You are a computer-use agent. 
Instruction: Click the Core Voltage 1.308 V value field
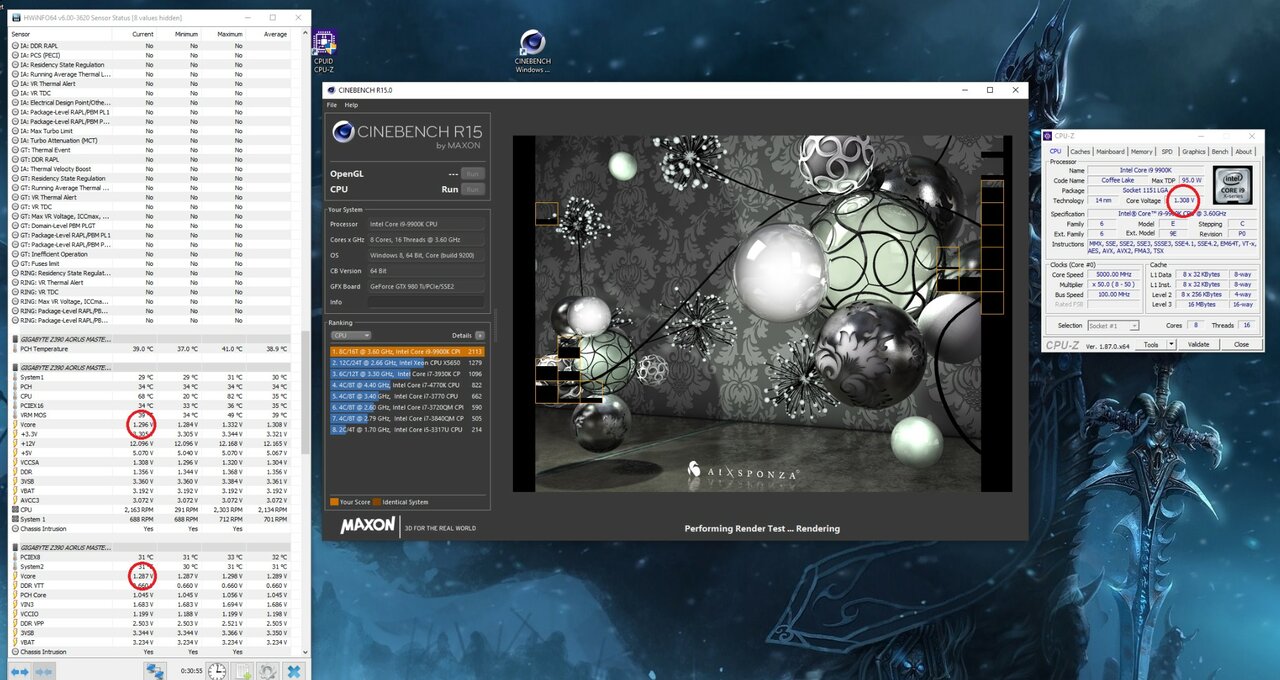tap(1184, 200)
